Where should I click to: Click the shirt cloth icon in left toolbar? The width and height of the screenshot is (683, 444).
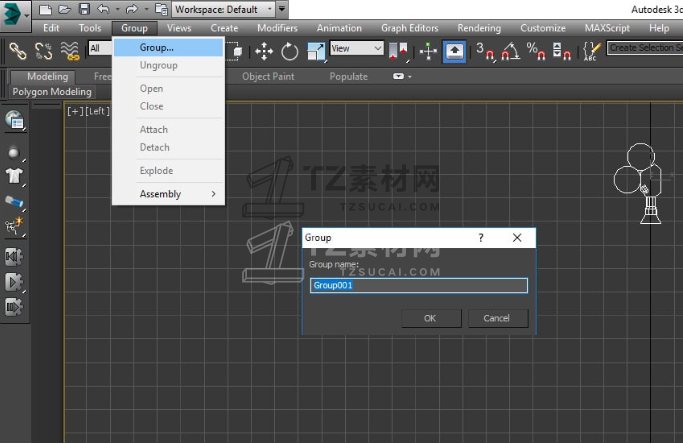[x=14, y=176]
